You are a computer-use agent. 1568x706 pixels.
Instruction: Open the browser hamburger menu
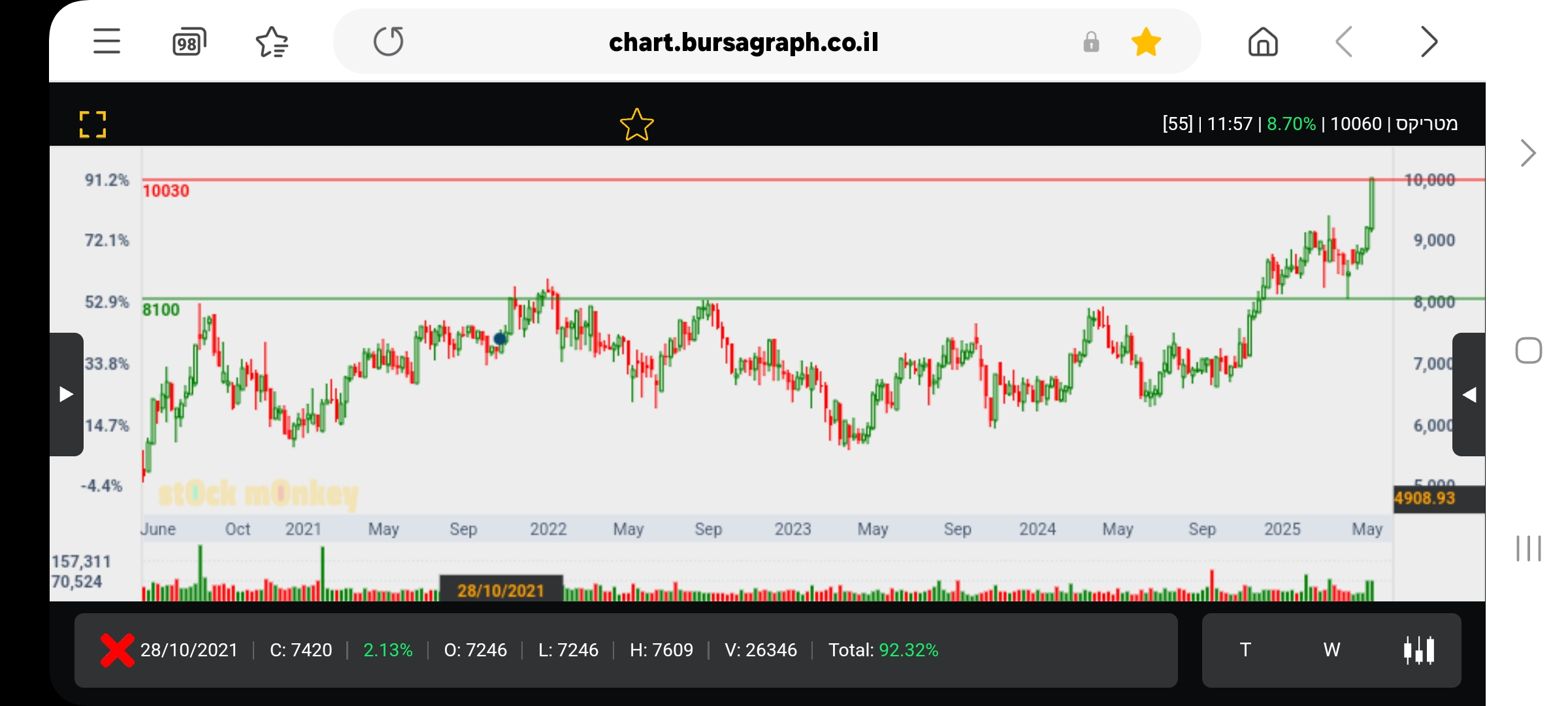pyautogui.click(x=106, y=42)
